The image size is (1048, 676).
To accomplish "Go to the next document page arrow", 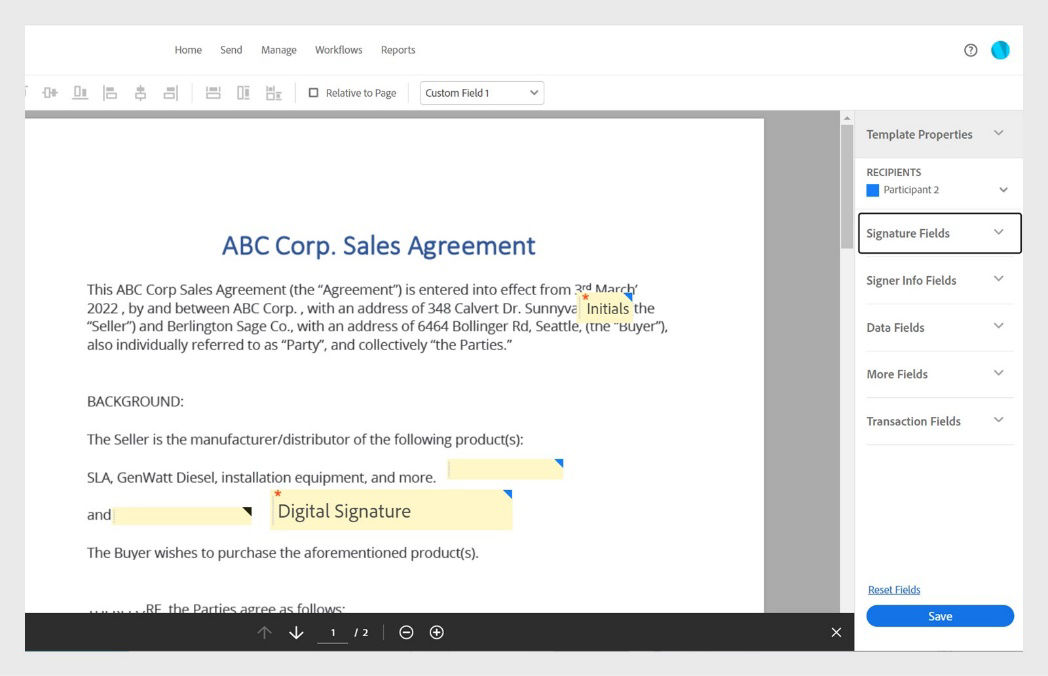I will (295, 632).
